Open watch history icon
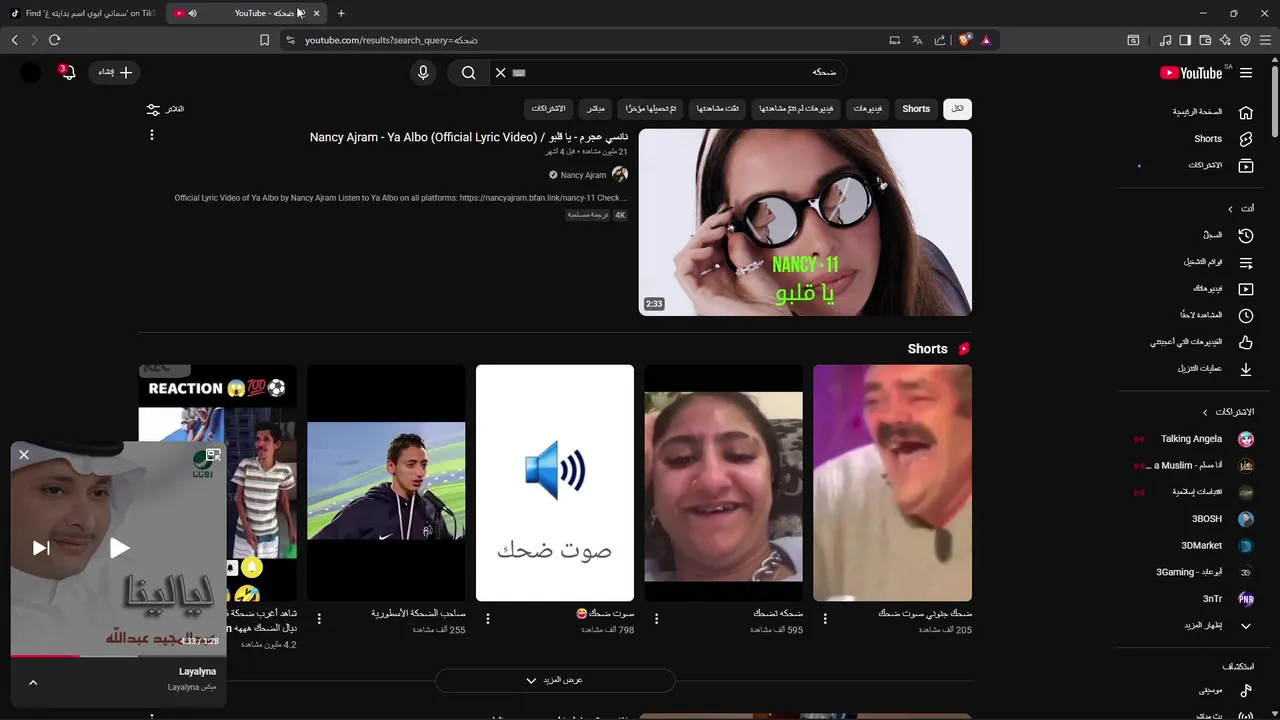This screenshot has width=1280, height=720. pos(1246,236)
